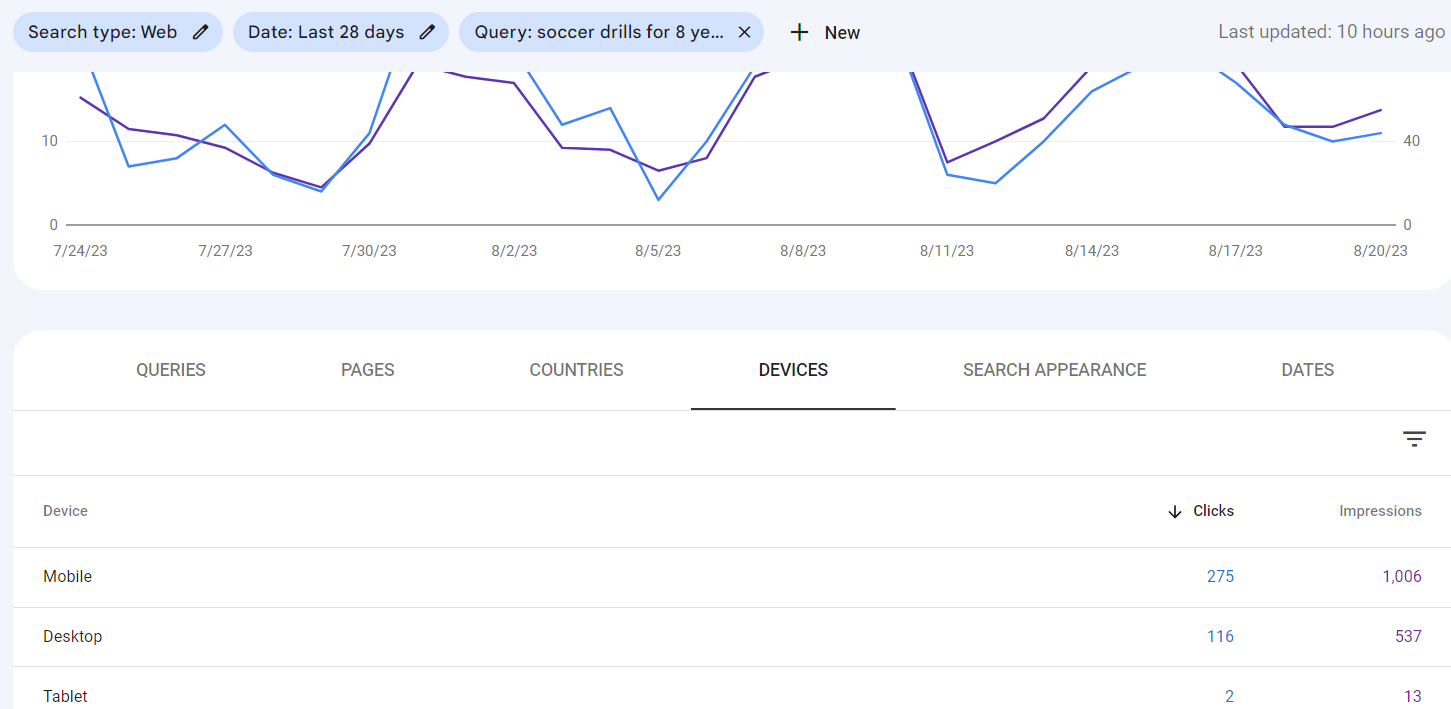Click the descending sort arrow beside Clicks
This screenshot has width=1451, height=709.
click(1173, 511)
